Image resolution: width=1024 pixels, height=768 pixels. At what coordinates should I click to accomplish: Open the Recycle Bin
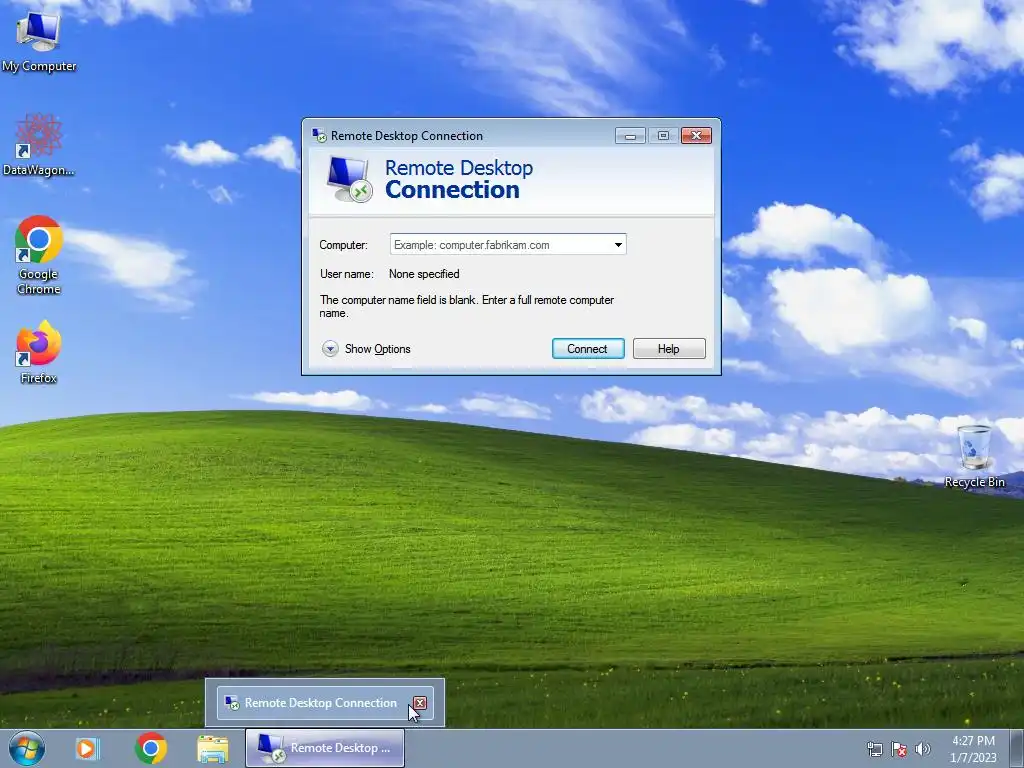point(974,456)
